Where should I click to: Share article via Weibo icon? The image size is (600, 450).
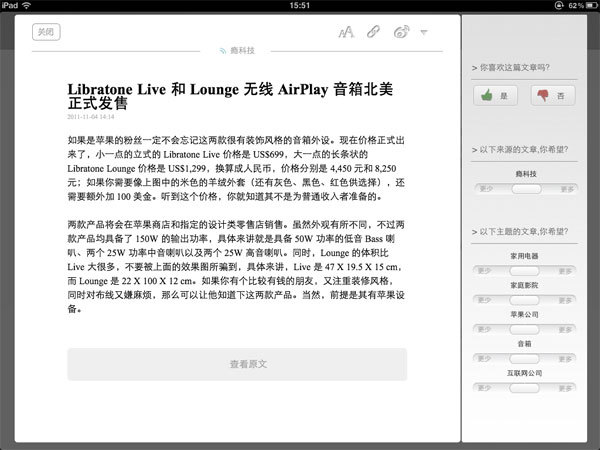[401, 32]
